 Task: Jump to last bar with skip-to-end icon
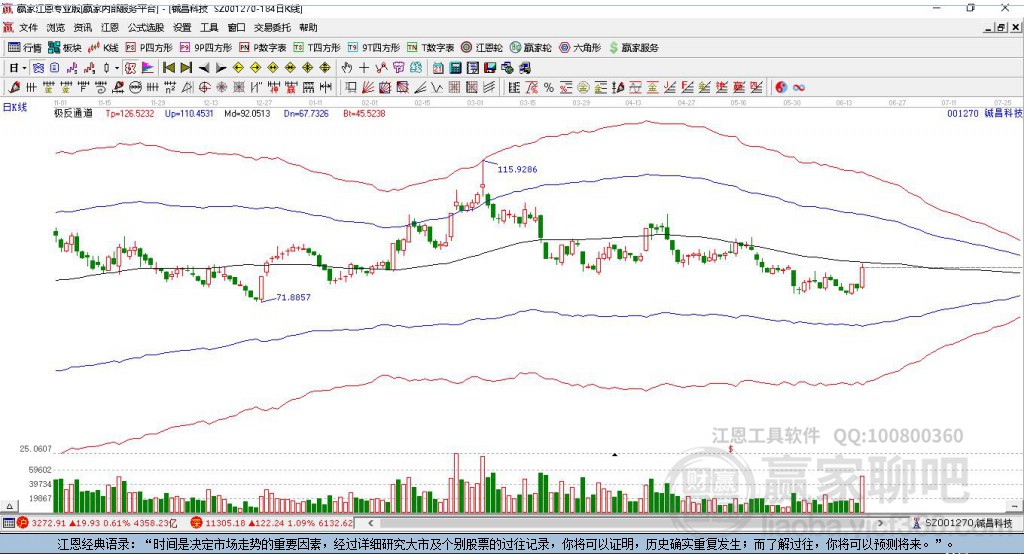[186, 68]
